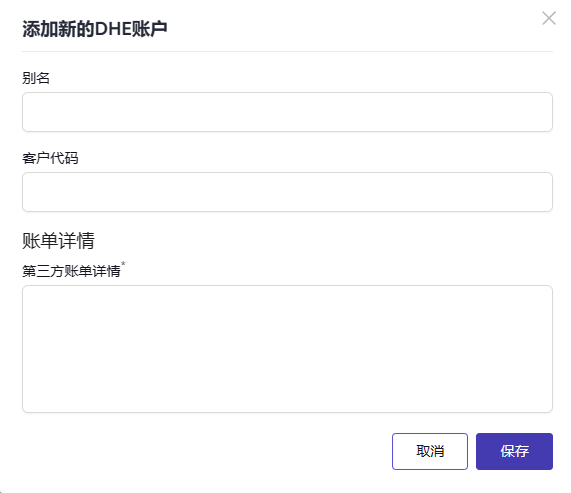Click the 别名 input field
Viewport: 571px width, 493px height.
(x=287, y=112)
